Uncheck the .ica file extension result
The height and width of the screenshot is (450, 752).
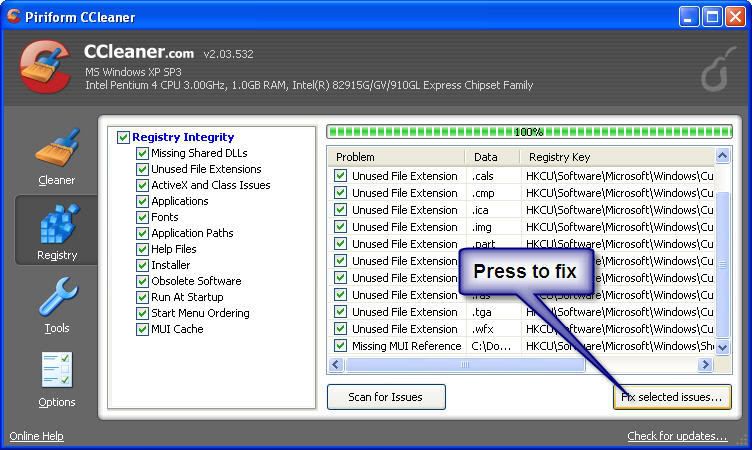pyautogui.click(x=341, y=210)
